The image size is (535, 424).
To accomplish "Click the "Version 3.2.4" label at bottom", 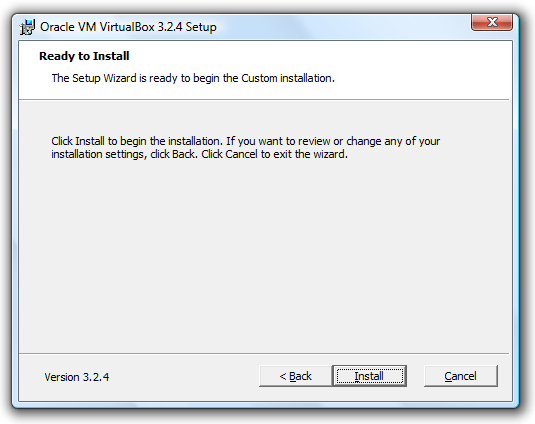I will pyautogui.click(x=77, y=377).
